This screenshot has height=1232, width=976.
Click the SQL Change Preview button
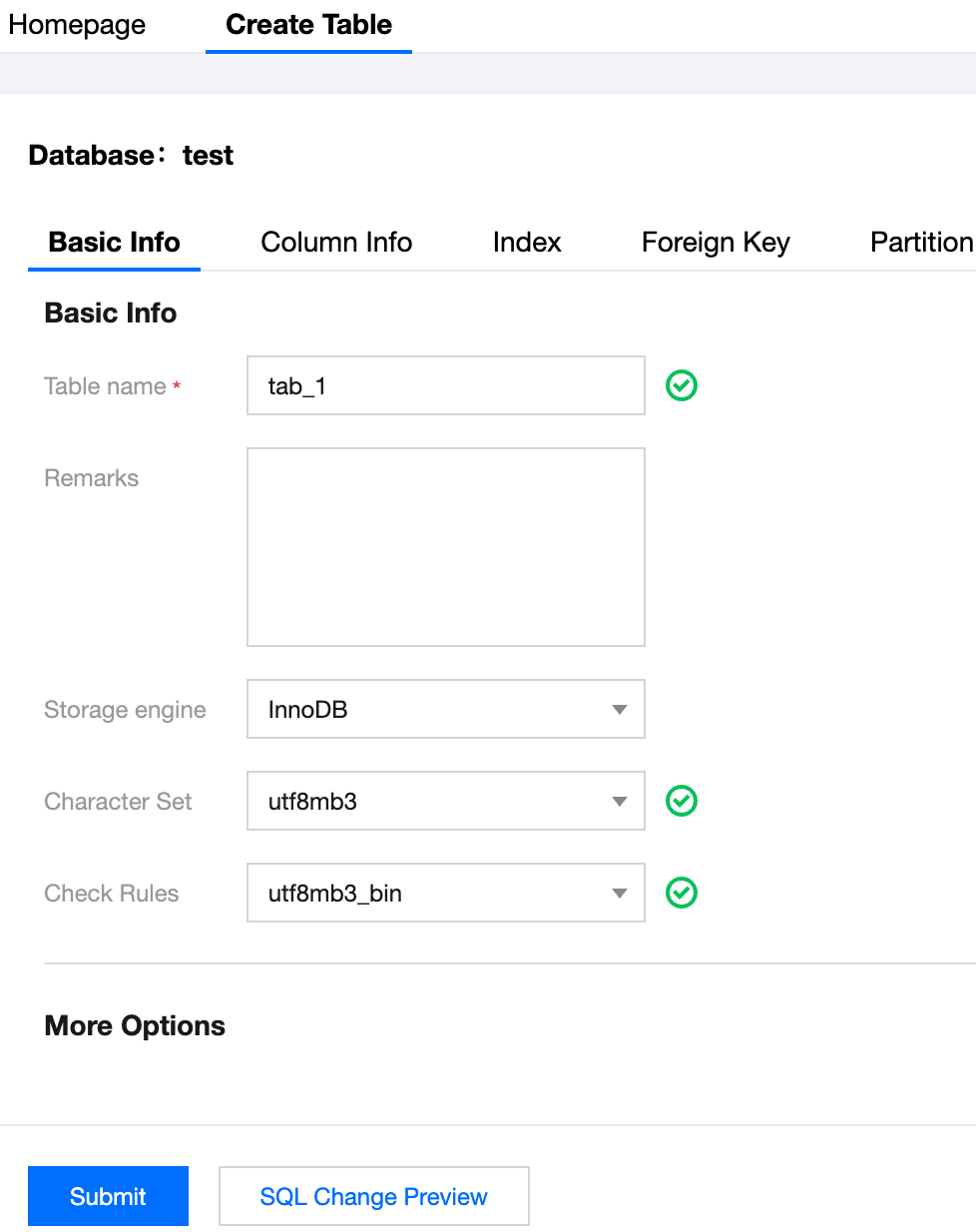[373, 1196]
